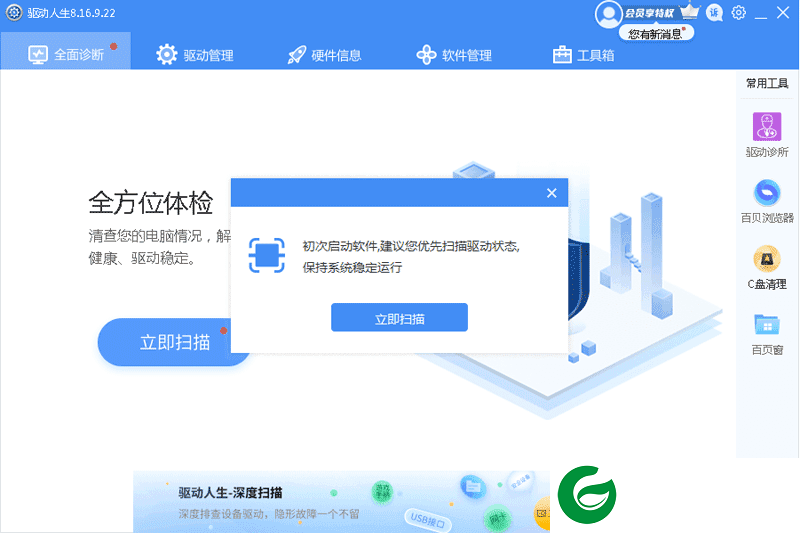
Task: Click the 驱动人生 logo icon in title bar
Action: click(14, 13)
